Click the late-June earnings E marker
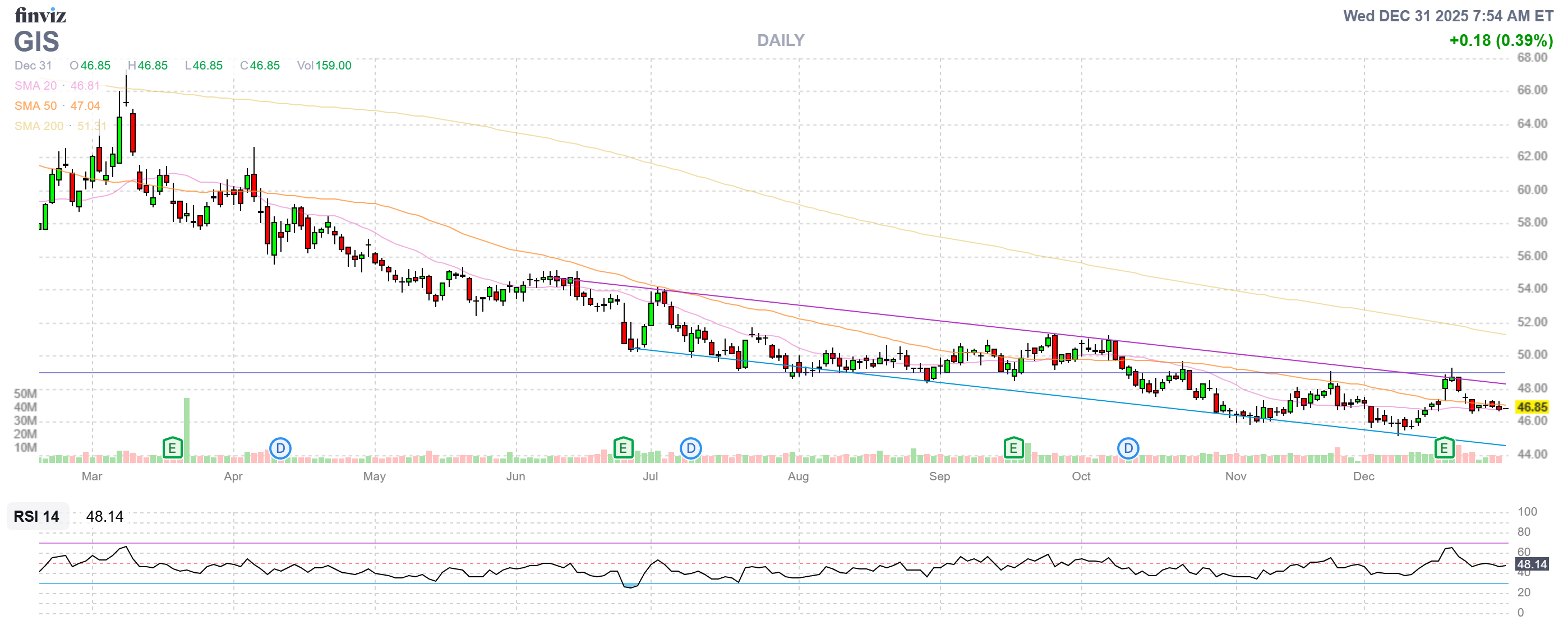 click(622, 449)
